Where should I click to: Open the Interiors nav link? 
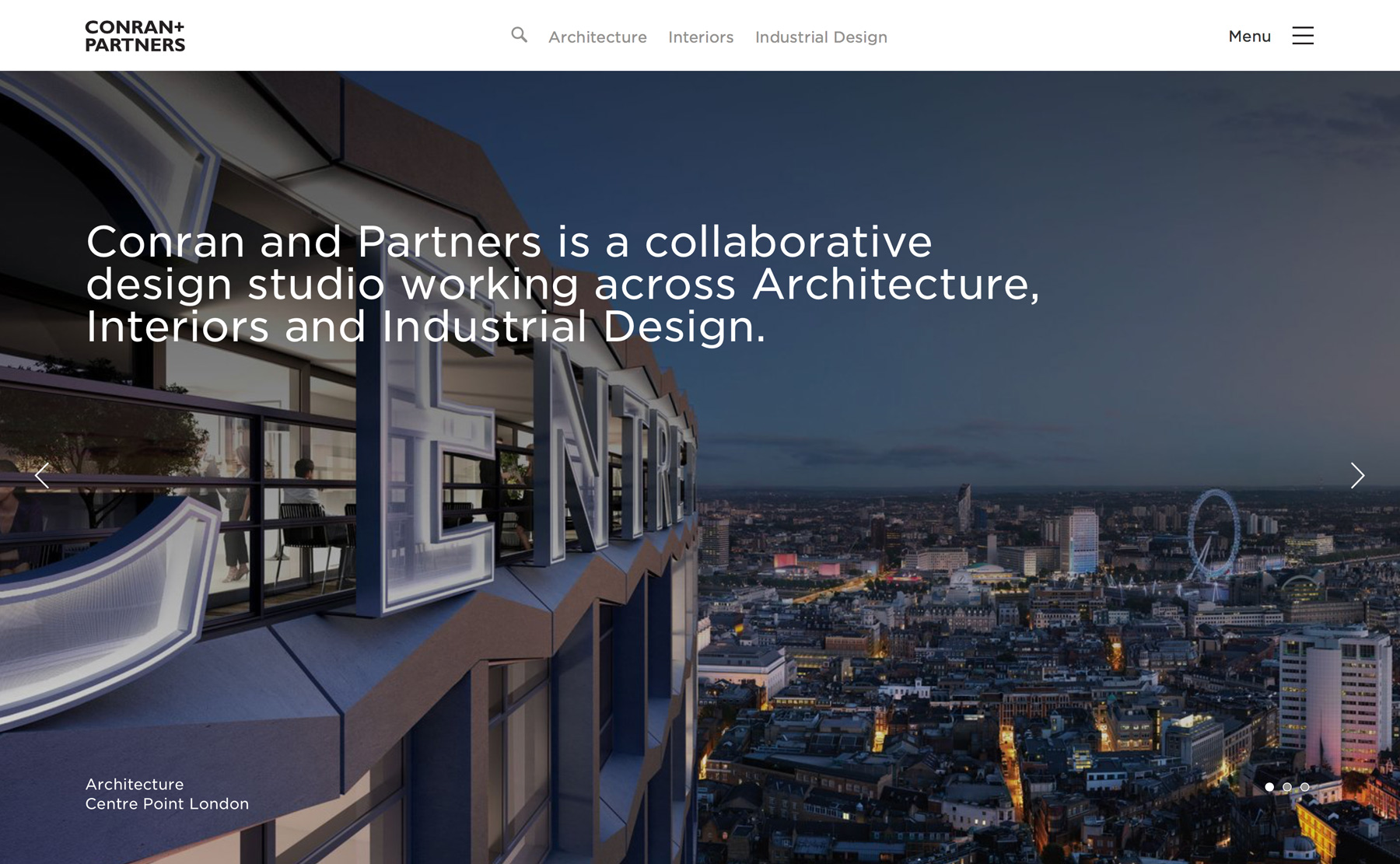coord(701,37)
